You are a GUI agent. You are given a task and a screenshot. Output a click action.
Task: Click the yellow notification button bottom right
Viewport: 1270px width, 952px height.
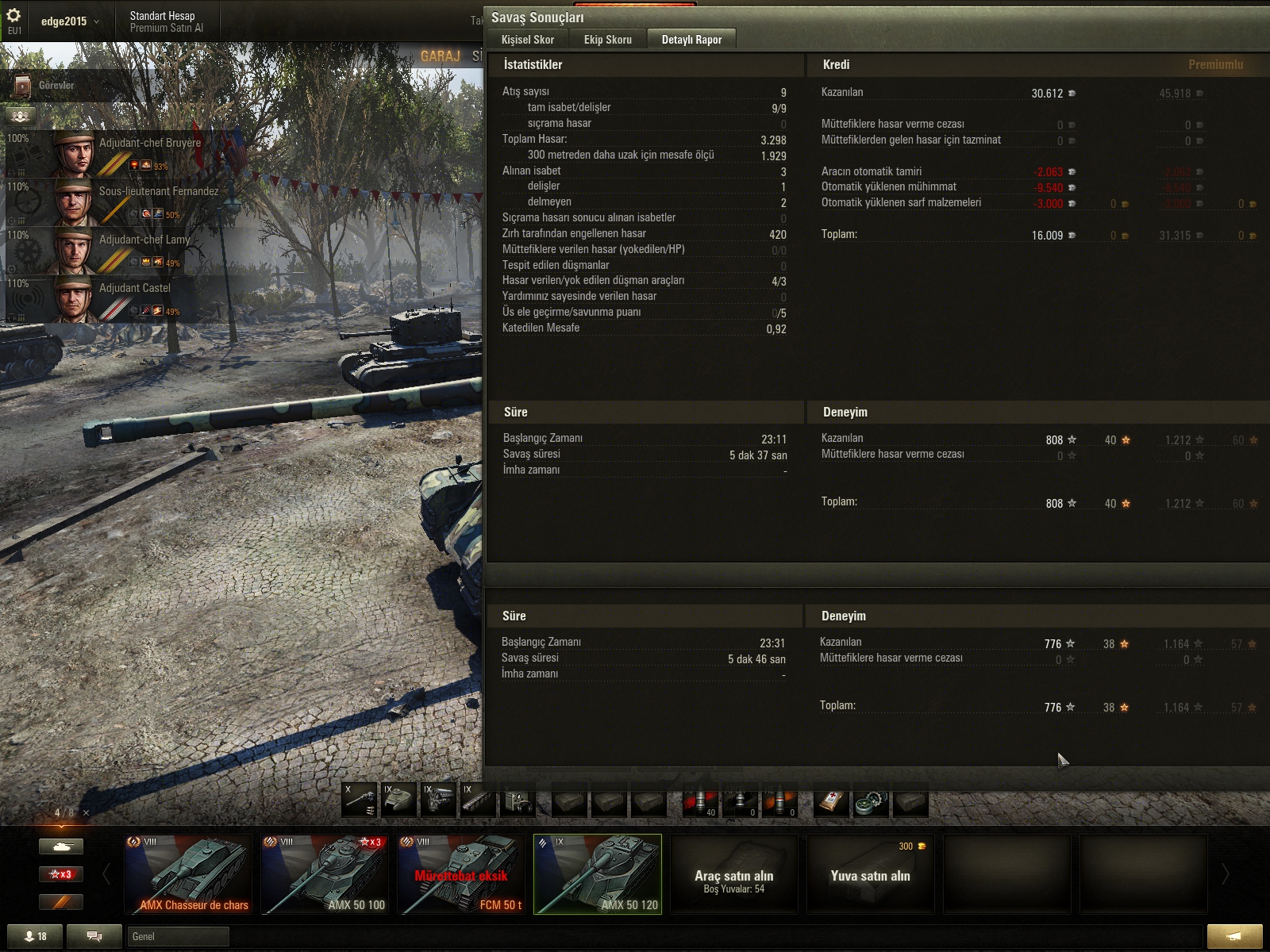coord(1234,936)
